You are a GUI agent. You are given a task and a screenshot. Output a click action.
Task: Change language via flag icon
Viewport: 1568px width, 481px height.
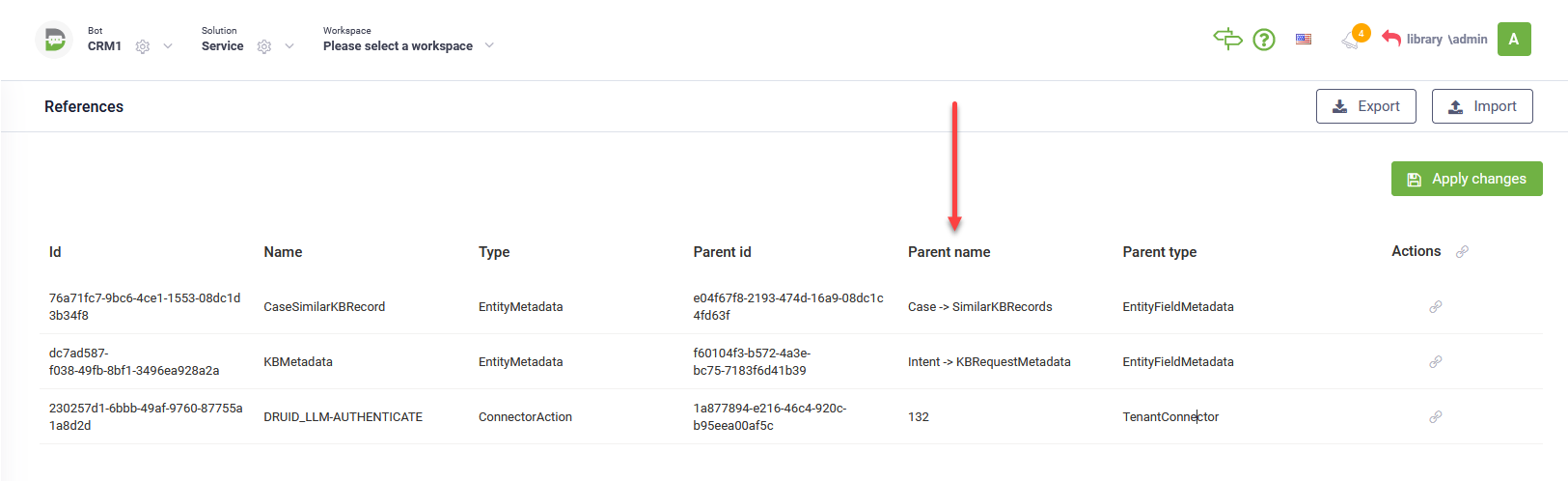[1304, 40]
